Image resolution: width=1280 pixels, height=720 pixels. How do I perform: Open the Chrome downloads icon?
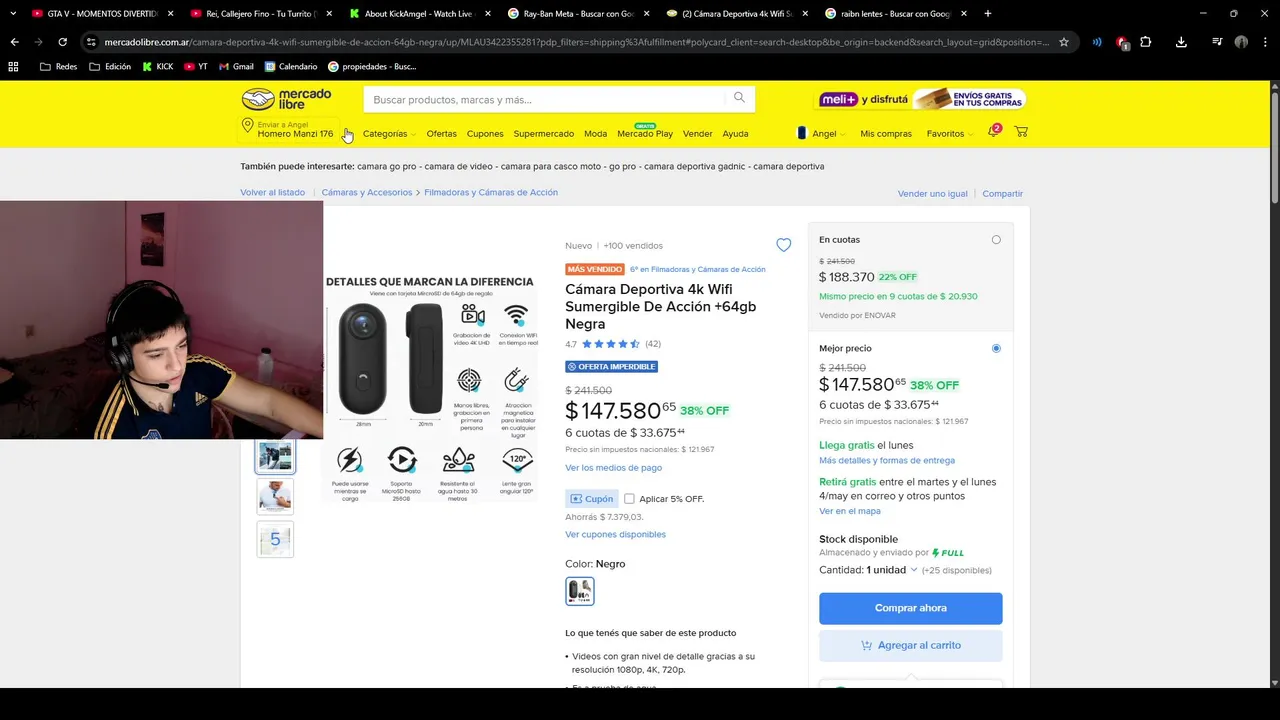click(1181, 42)
